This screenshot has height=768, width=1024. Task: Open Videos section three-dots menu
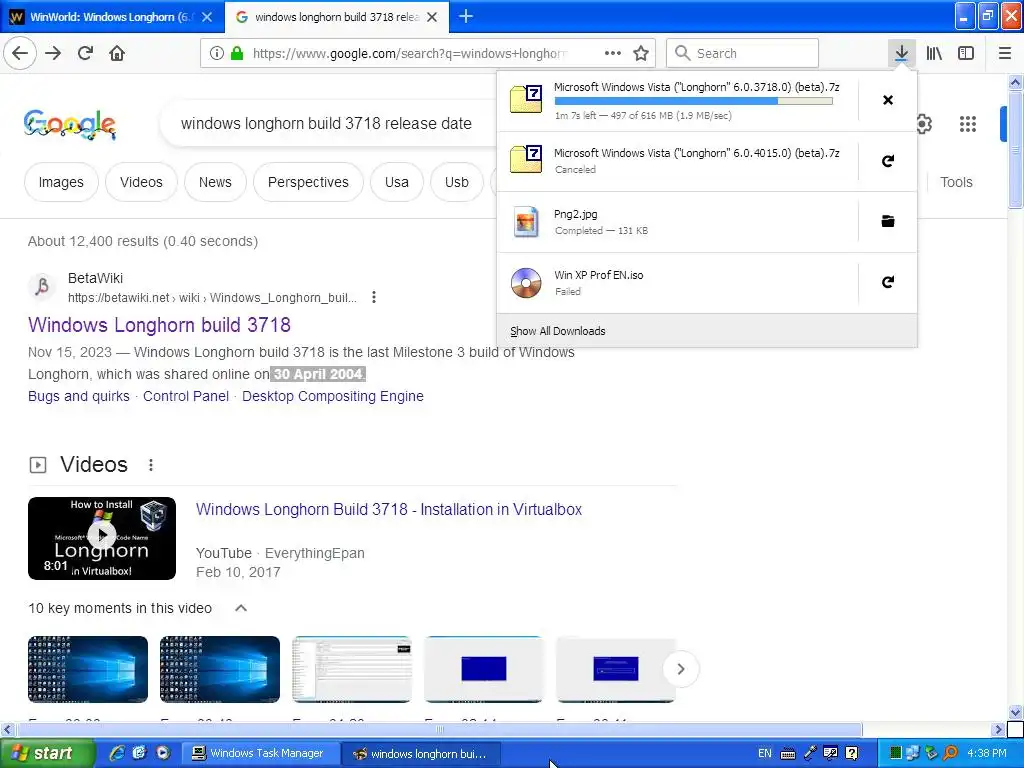click(x=151, y=465)
